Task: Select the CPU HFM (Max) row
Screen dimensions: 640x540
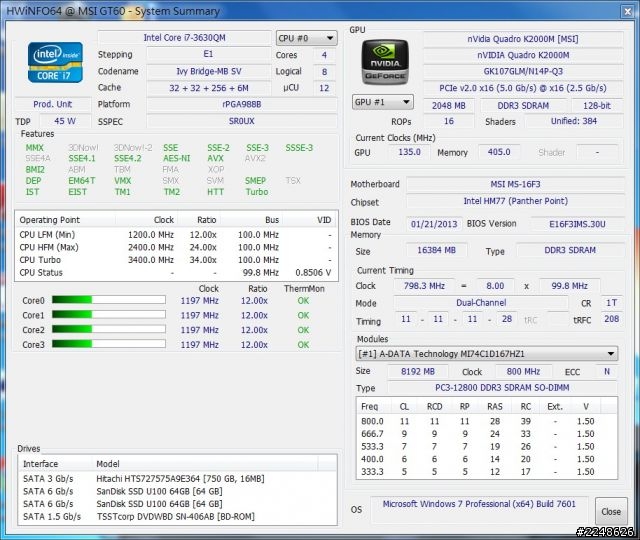Action: pyautogui.click(x=176, y=247)
